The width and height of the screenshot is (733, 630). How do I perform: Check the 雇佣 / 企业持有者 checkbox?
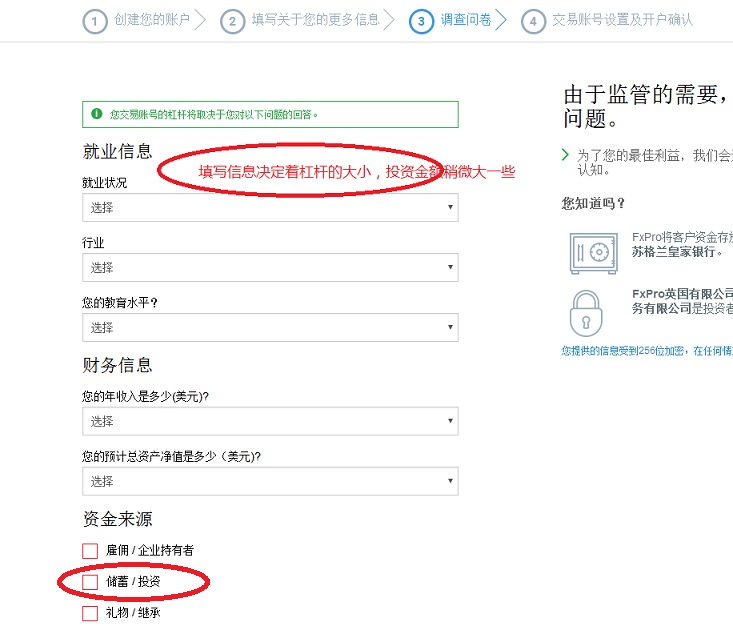point(90,551)
